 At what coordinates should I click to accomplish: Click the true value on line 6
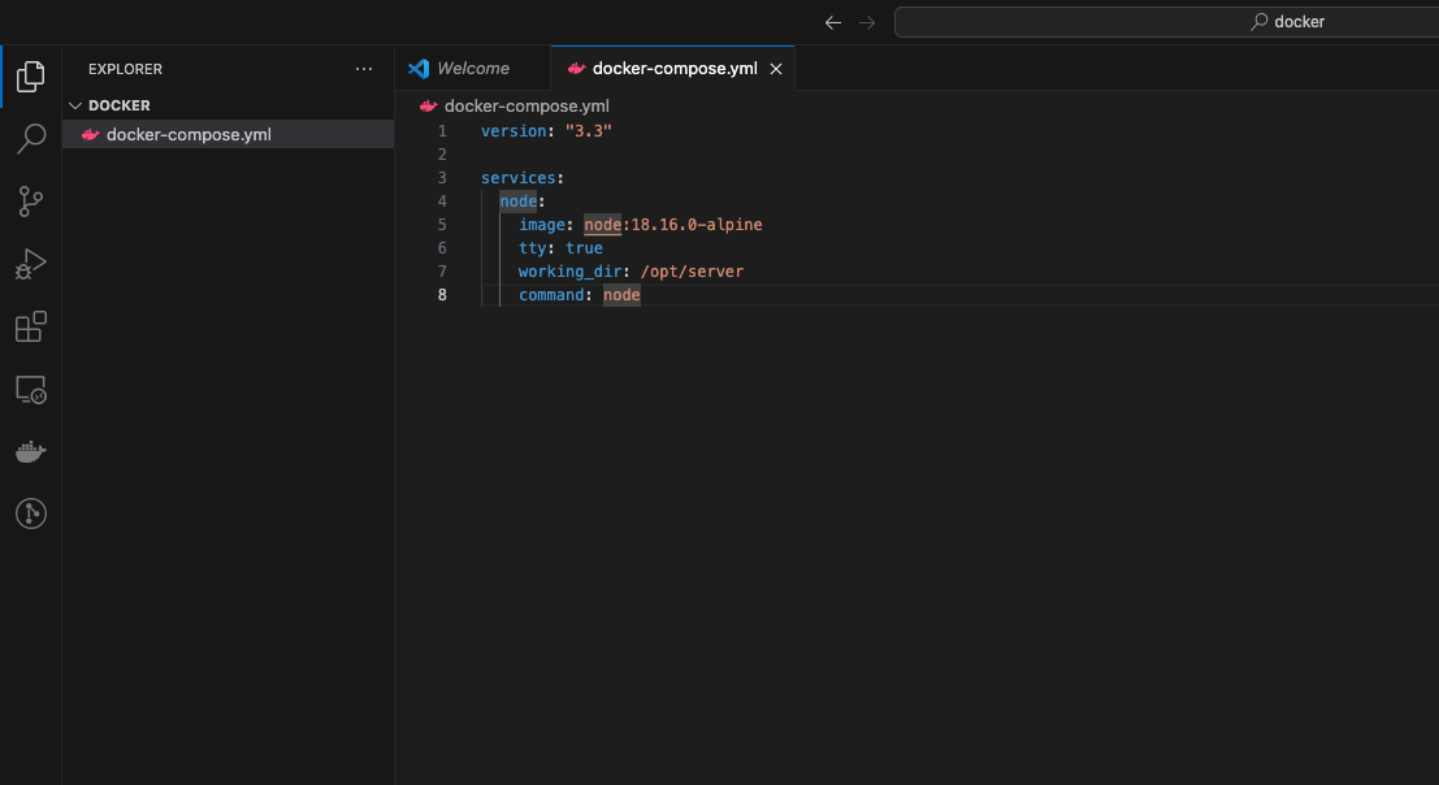[584, 248]
